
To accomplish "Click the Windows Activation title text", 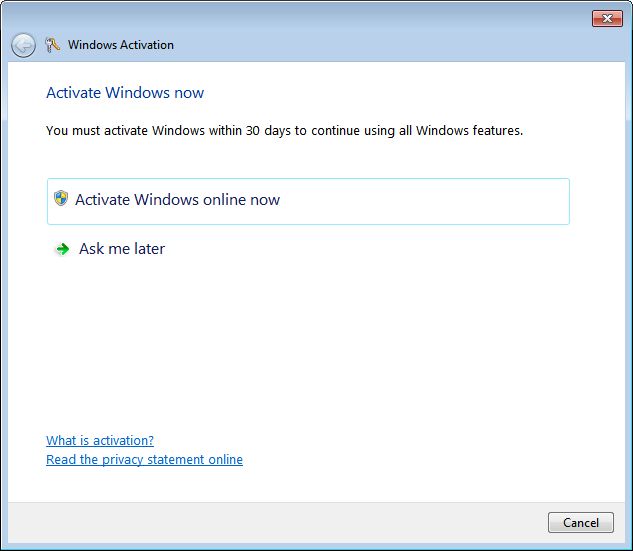I will click(x=120, y=45).
